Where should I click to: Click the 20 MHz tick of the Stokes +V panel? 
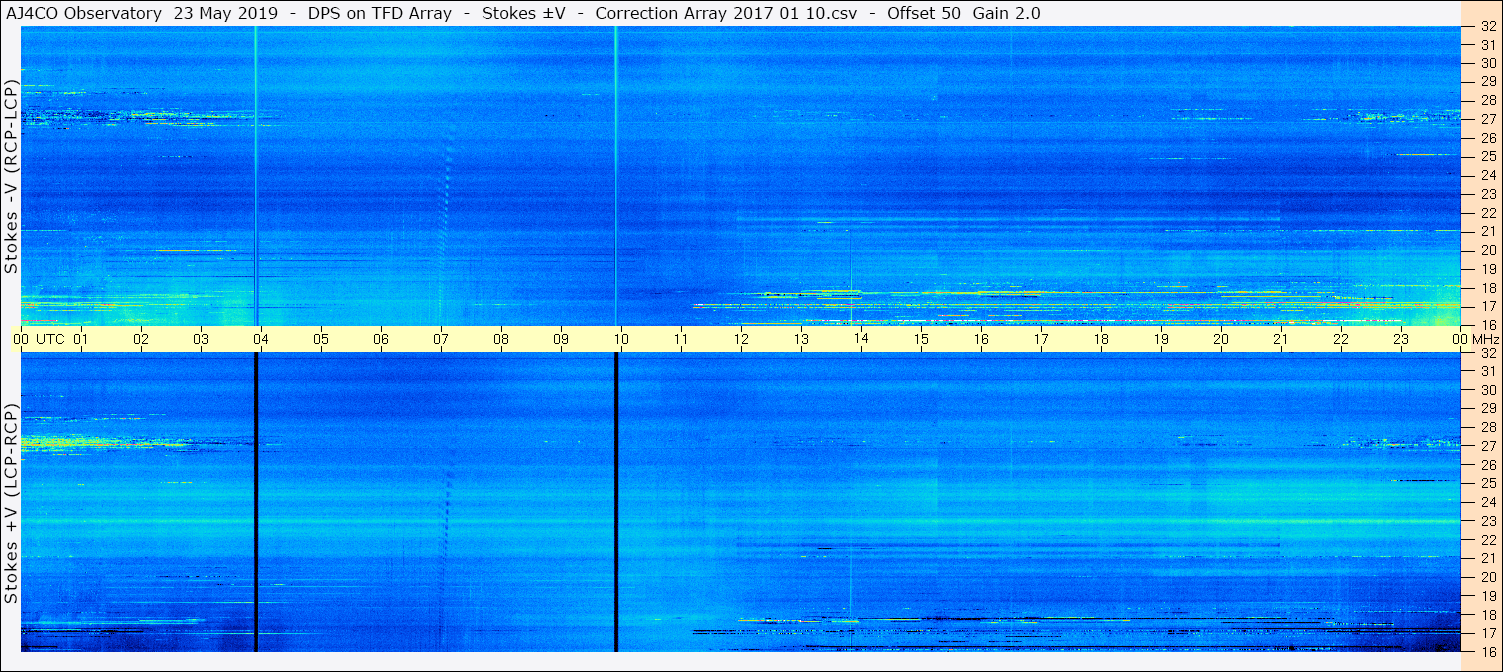pyautogui.click(x=1487, y=577)
